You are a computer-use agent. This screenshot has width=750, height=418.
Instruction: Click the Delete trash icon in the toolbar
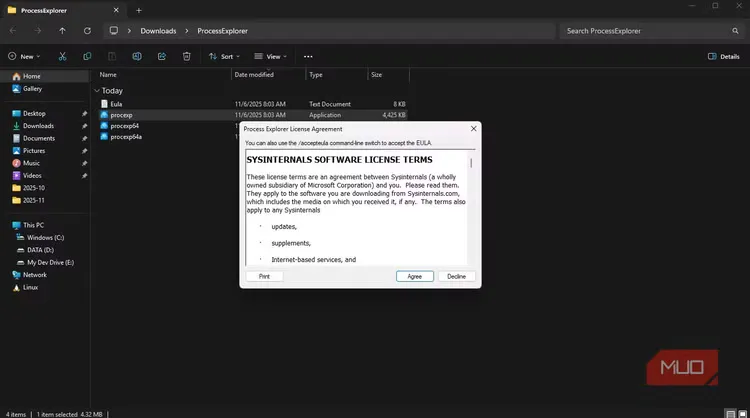187,56
